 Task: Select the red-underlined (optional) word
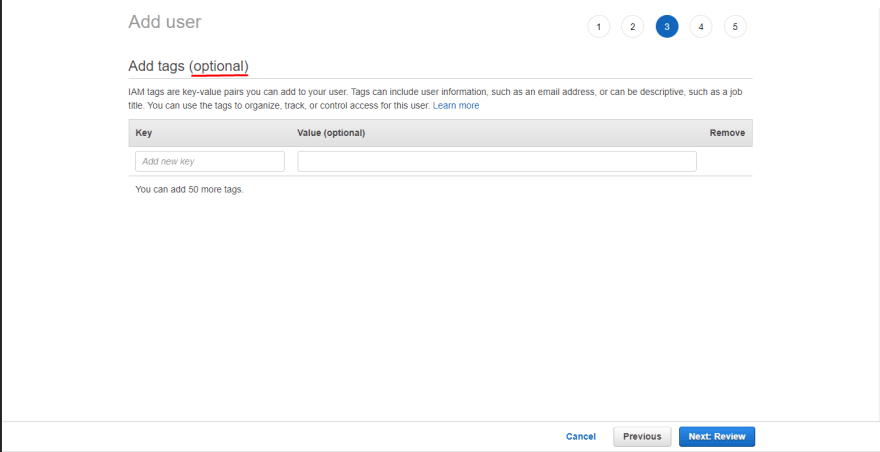point(219,66)
